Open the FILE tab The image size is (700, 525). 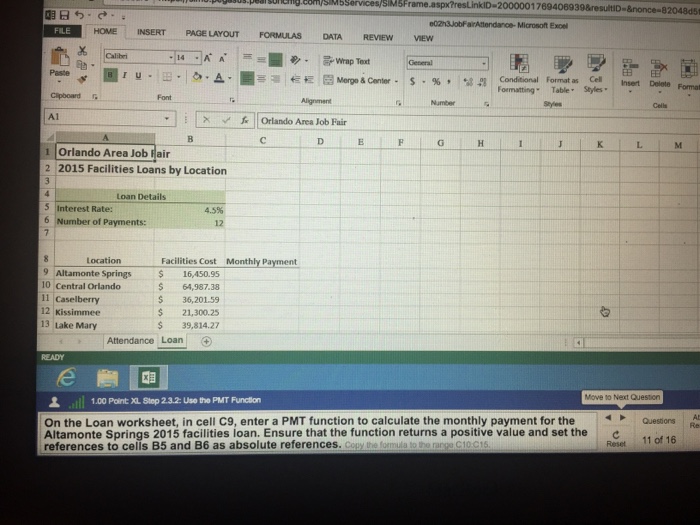[62, 31]
